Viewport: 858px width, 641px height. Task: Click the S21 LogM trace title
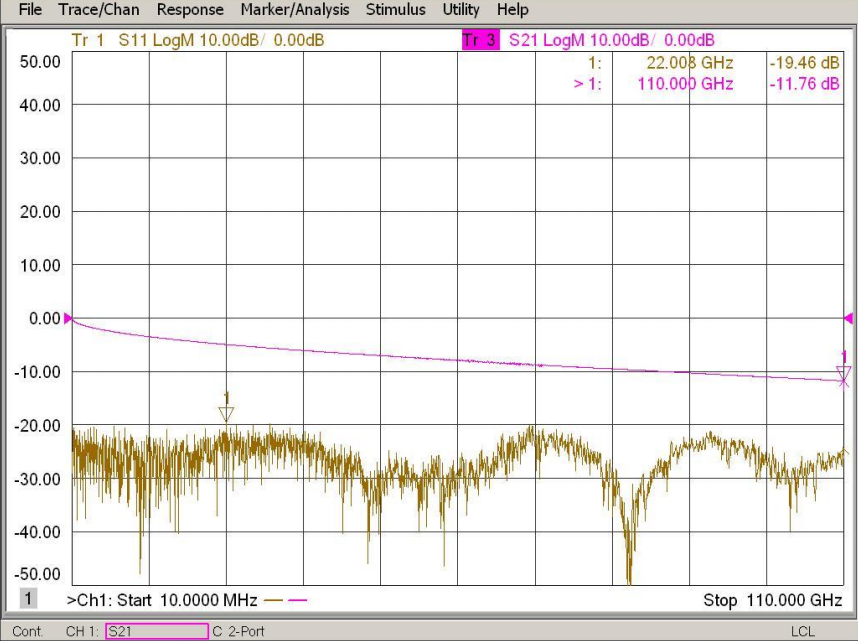click(x=611, y=41)
